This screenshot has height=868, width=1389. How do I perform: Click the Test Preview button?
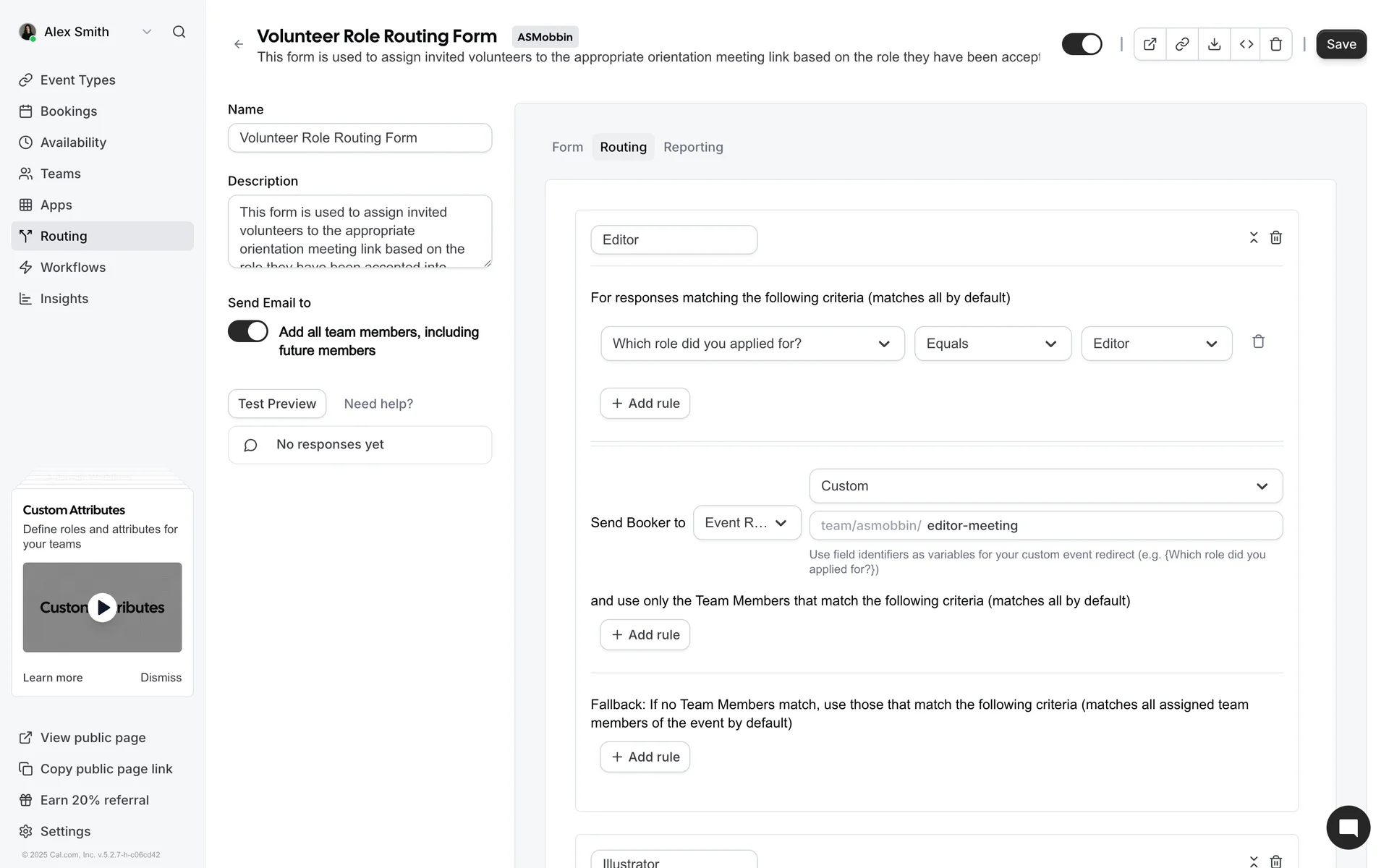point(277,404)
